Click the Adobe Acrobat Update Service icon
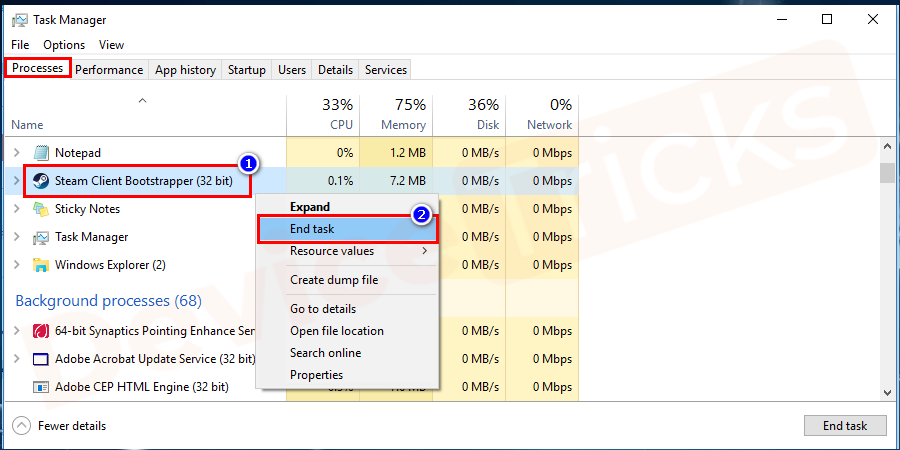The height and width of the screenshot is (450, 900). coord(42,359)
